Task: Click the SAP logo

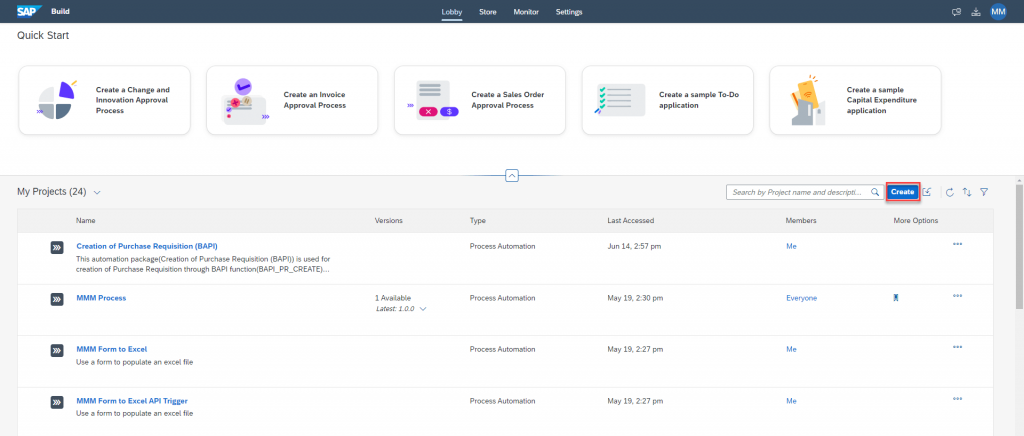Action: click(29, 11)
